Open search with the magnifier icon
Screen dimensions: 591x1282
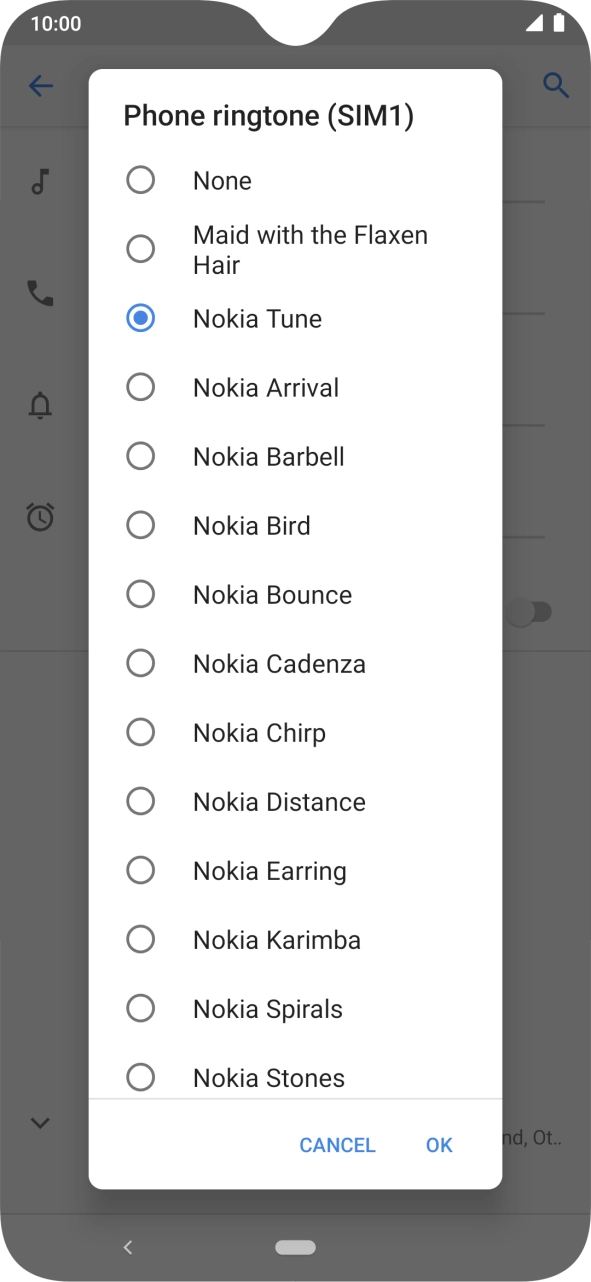pyautogui.click(x=557, y=86)
